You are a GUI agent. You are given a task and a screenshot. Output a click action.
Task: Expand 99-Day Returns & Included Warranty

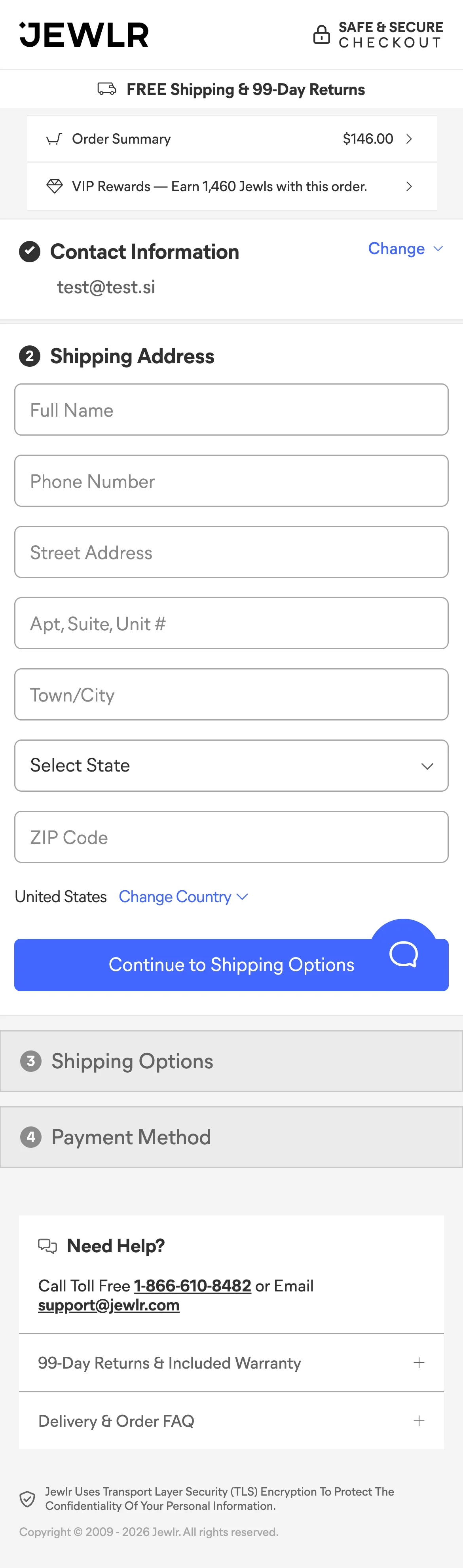(x=419, y=1362)
